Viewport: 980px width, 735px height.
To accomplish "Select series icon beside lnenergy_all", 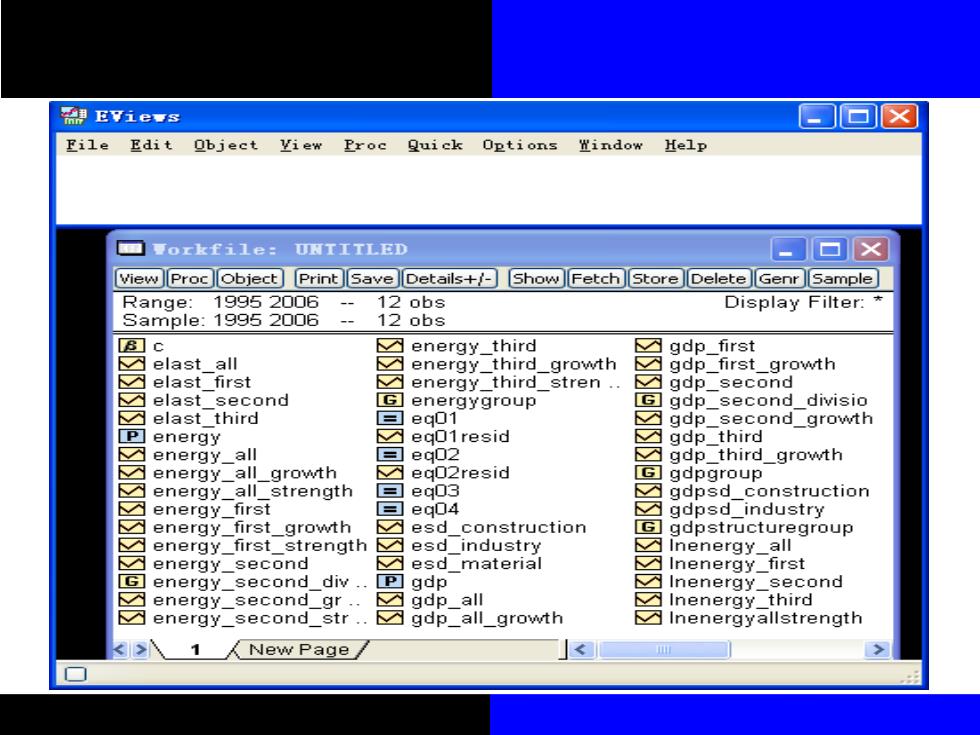I will click(x=648, y=545).
